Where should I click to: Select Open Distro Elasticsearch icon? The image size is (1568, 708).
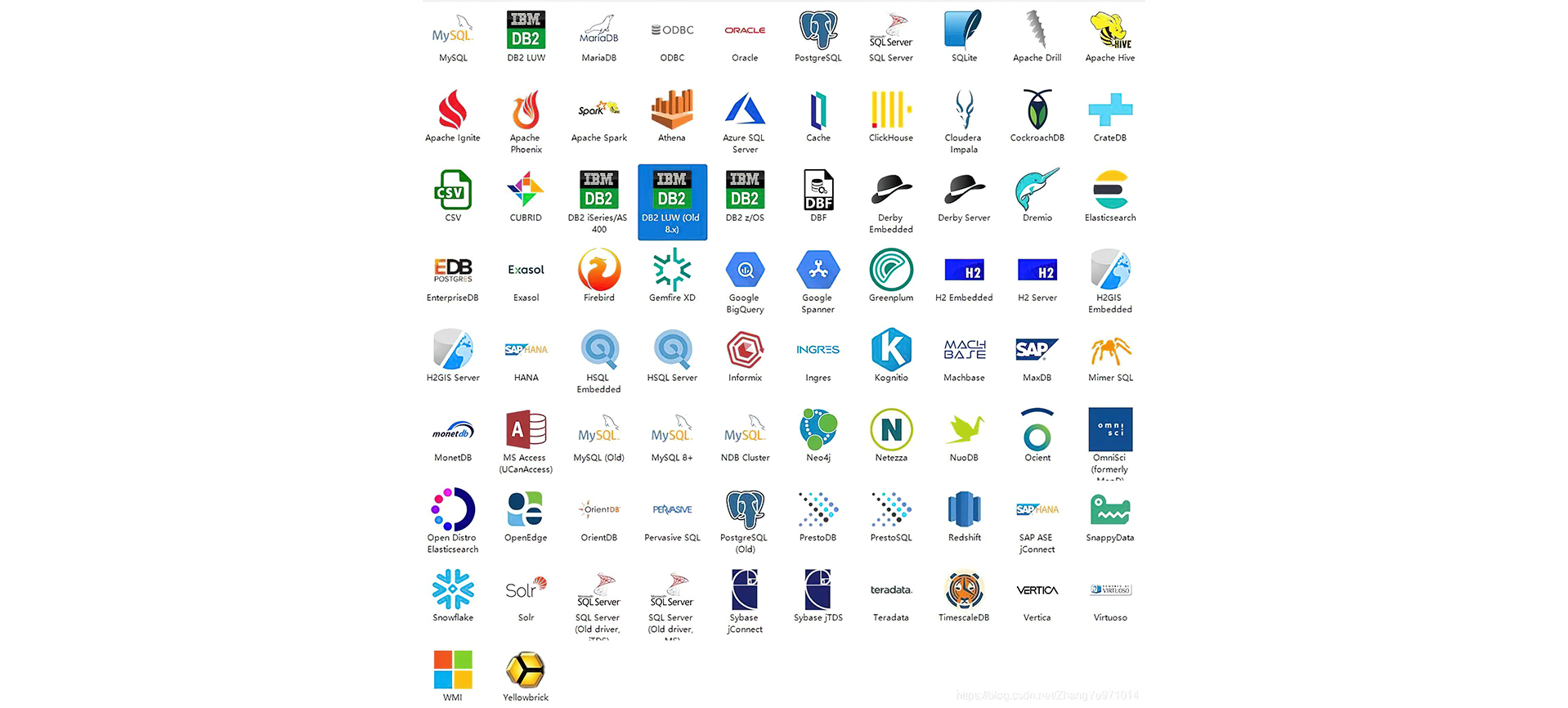[453, 511]
